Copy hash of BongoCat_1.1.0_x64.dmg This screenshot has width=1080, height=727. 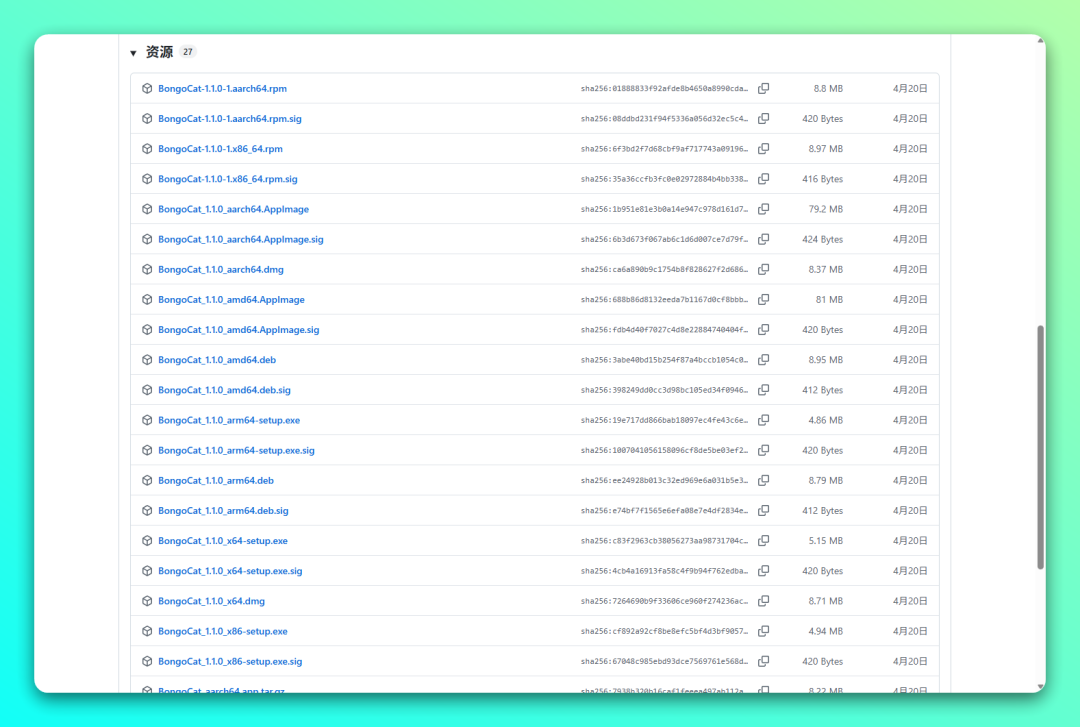coord(763,601)
